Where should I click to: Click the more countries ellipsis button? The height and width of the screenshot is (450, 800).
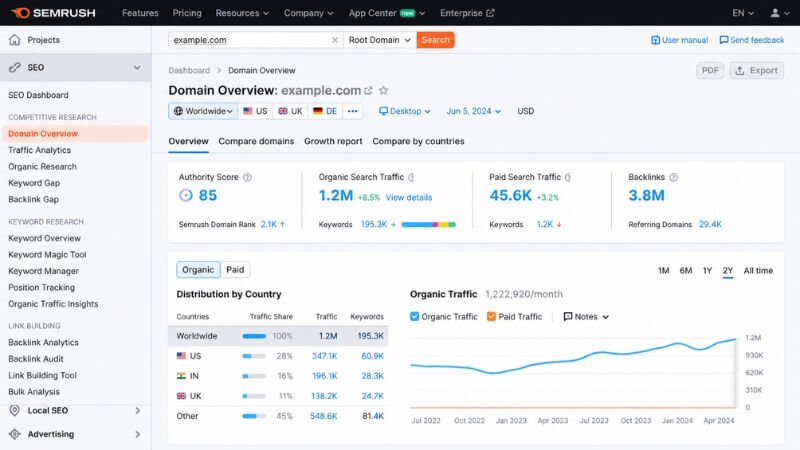[353, 111]
